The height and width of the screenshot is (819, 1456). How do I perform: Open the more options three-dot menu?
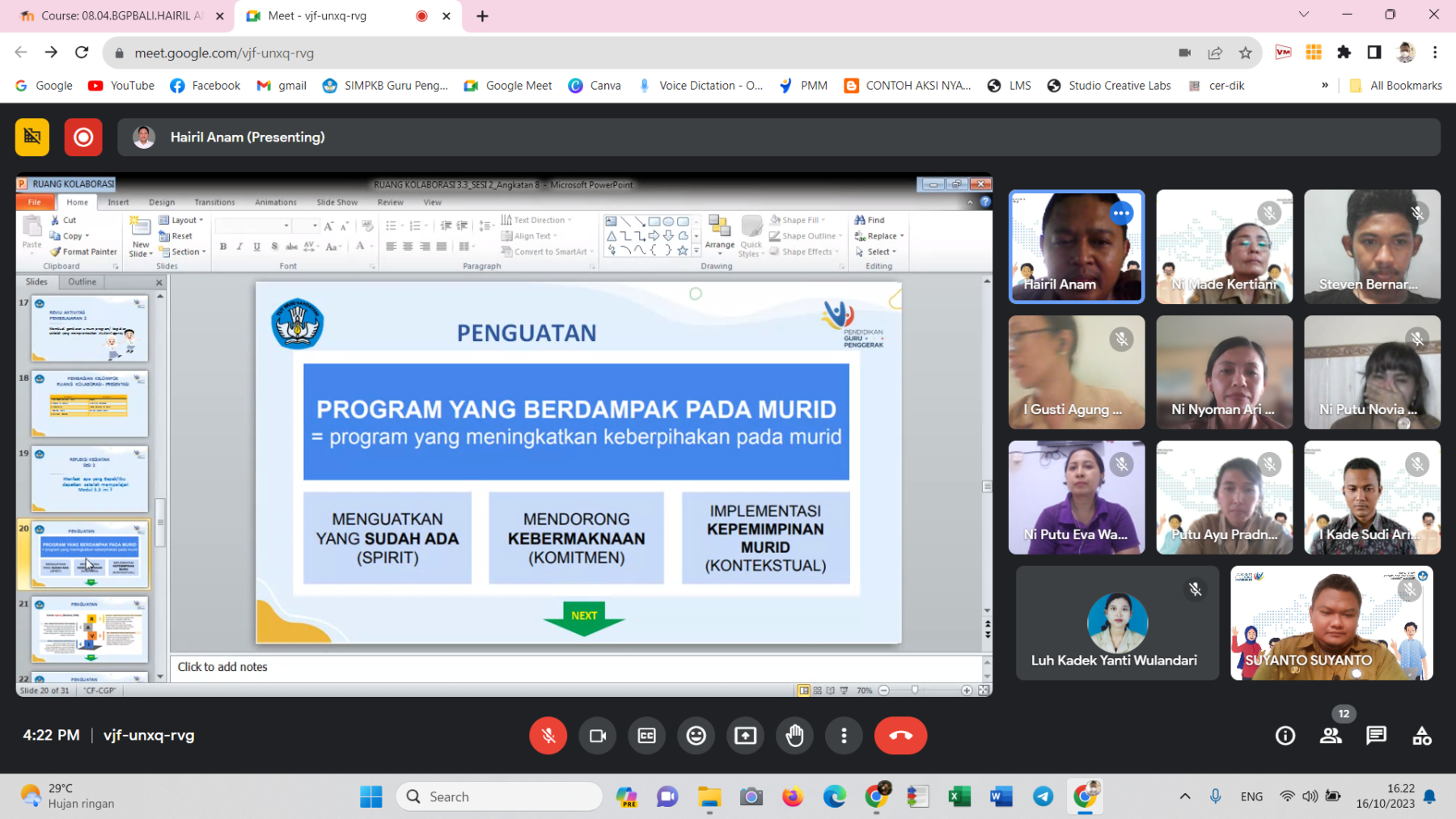point(844,735)
